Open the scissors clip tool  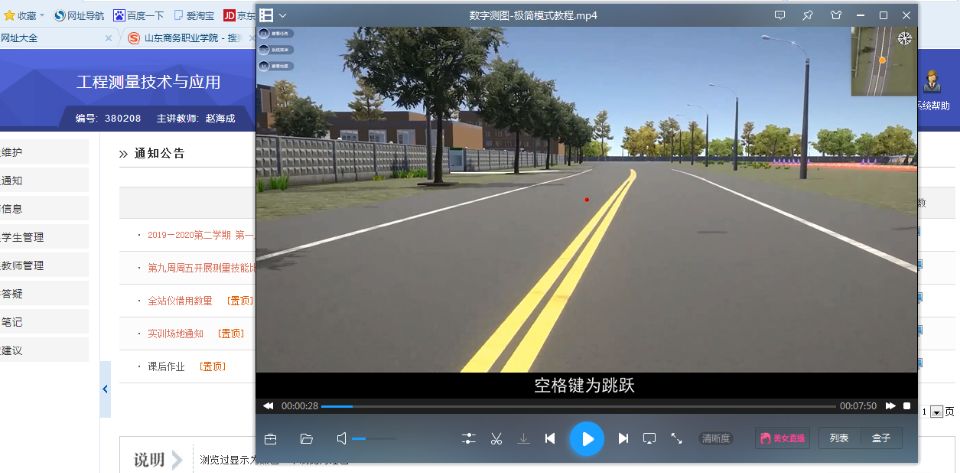496,438
